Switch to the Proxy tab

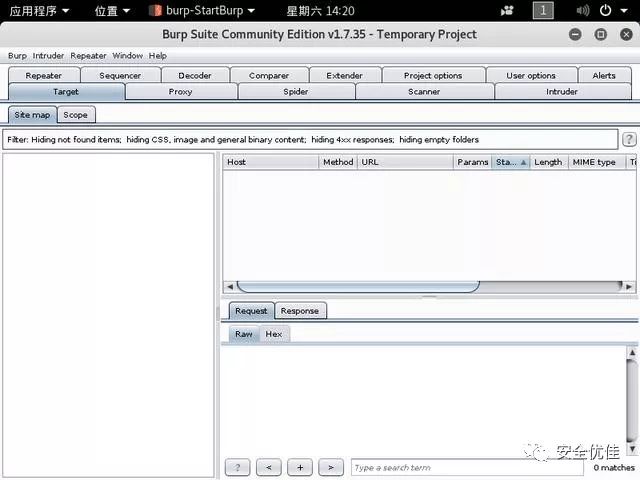pos(180,92)
